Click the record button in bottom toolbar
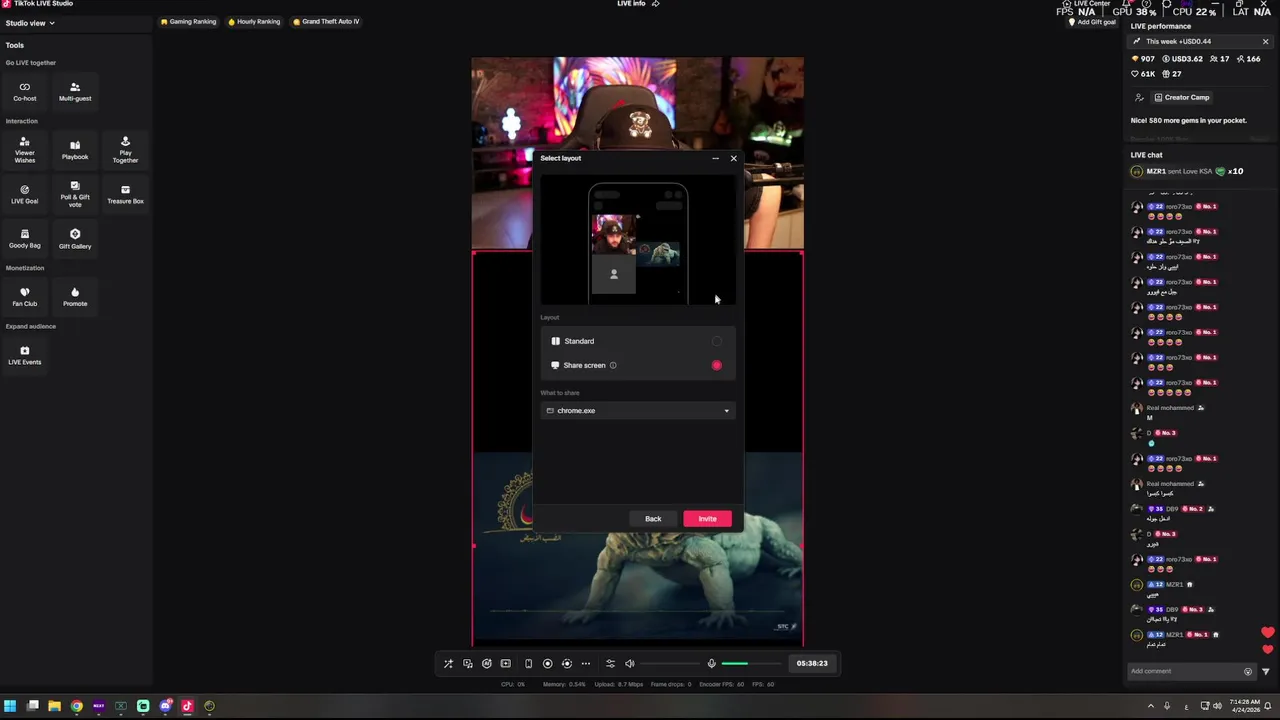The width and height of the screenshot is (1280, 720). [547, 663]
